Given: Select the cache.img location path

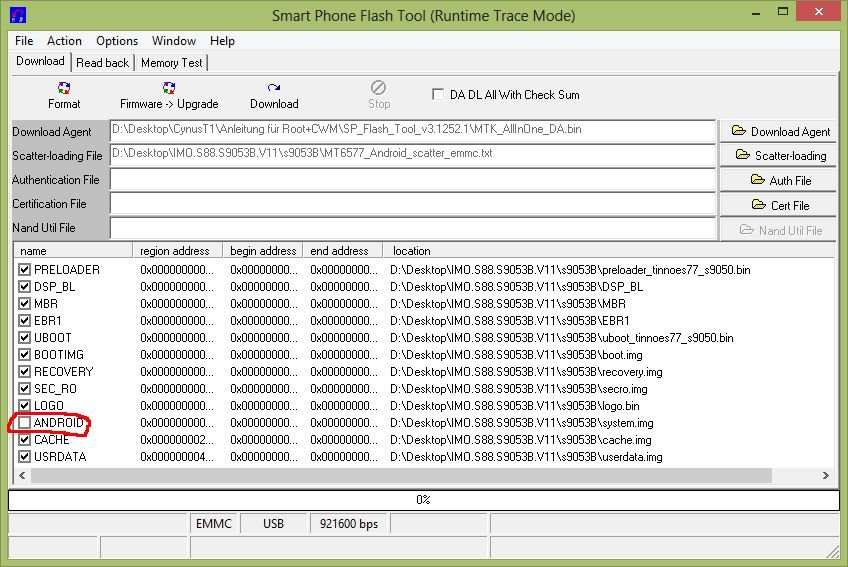Looking at the screenshot, I should point(520,440).
